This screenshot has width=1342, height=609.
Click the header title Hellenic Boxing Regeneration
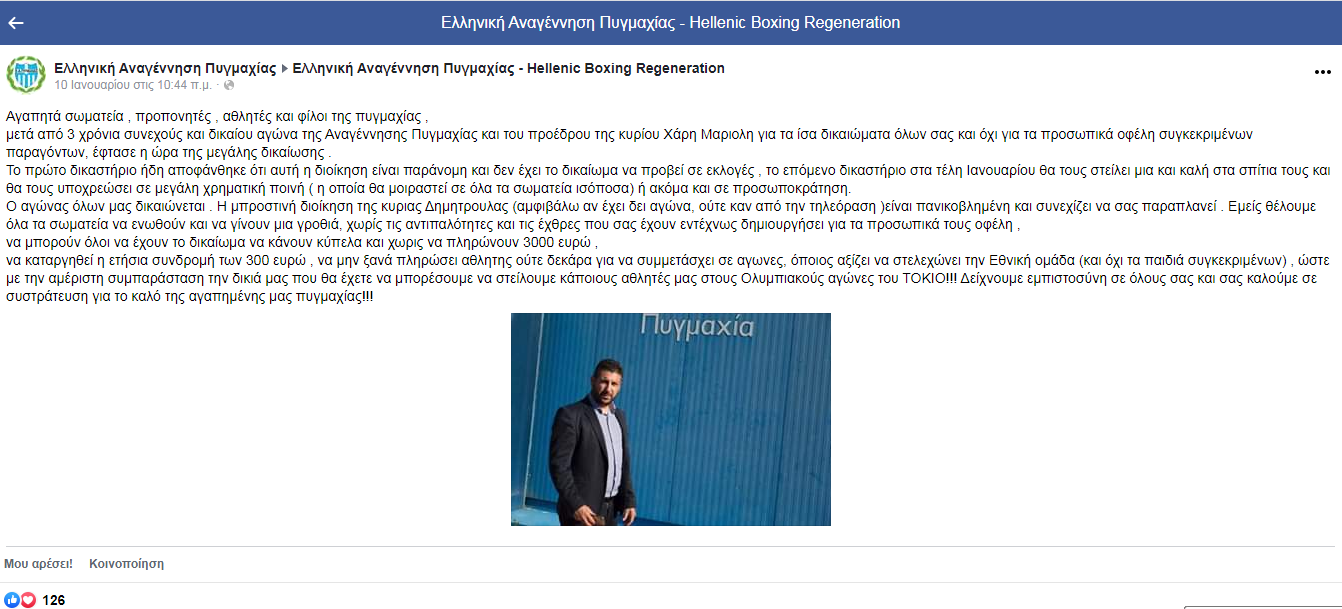point(670,22)
